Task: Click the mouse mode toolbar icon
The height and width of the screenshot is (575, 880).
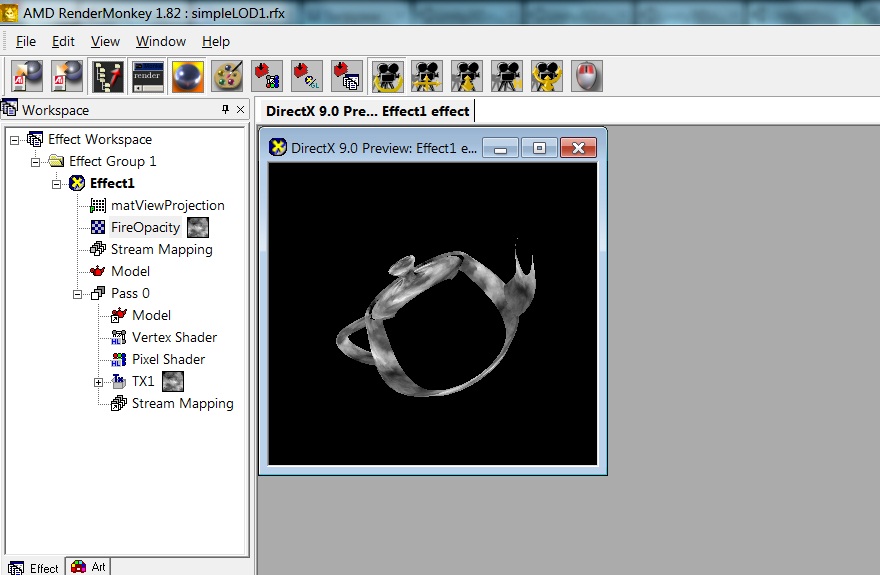Action: (586, 76)
